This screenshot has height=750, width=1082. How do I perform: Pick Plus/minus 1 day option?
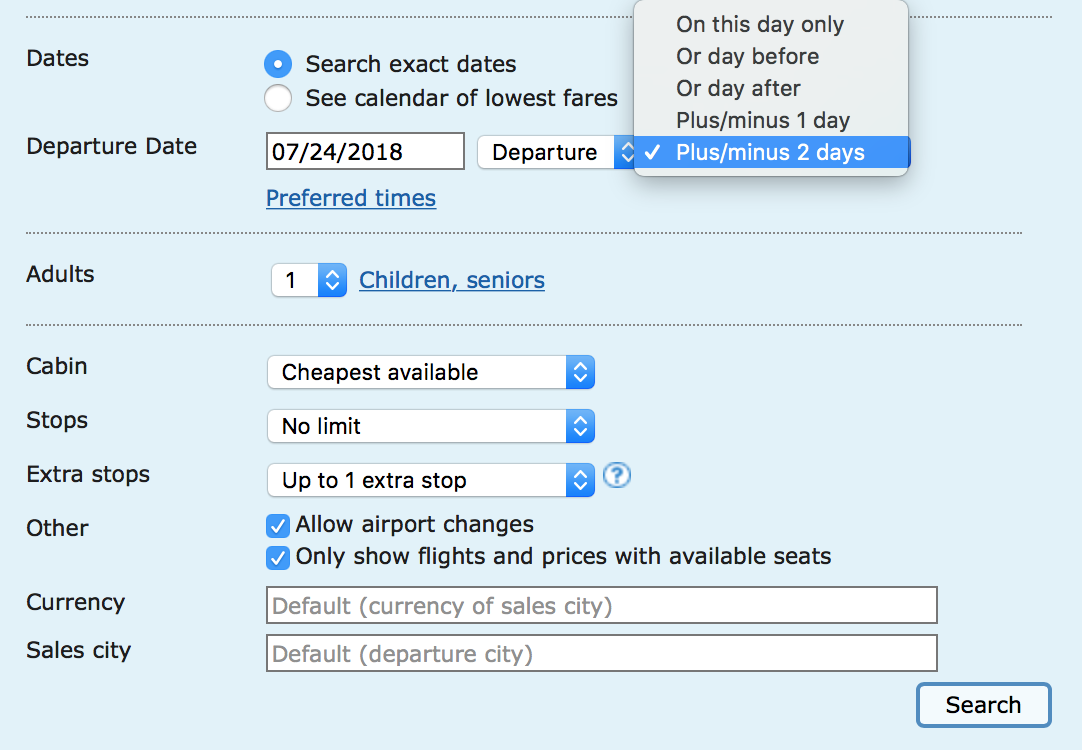click(x=762, y=121)
